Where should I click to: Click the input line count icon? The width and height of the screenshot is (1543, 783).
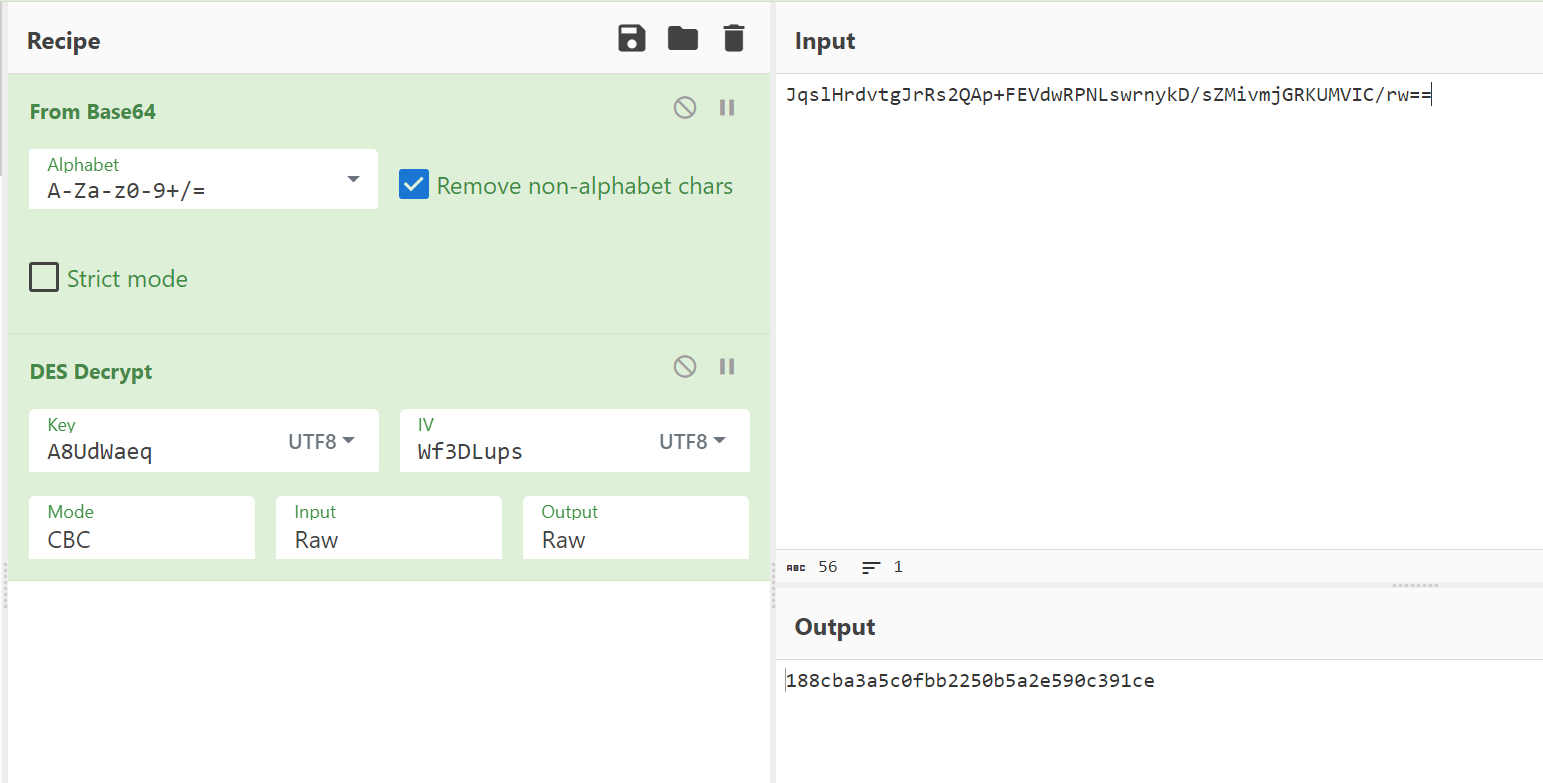pyautogui.click(x=871, y=567)
